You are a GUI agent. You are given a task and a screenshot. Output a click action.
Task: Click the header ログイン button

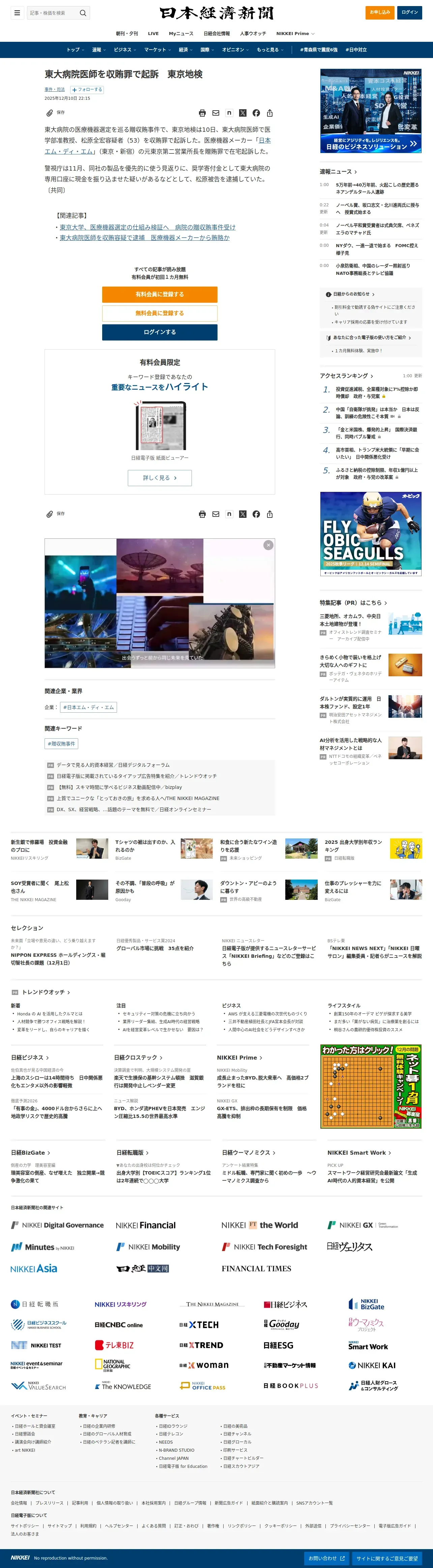pos(410,12)
